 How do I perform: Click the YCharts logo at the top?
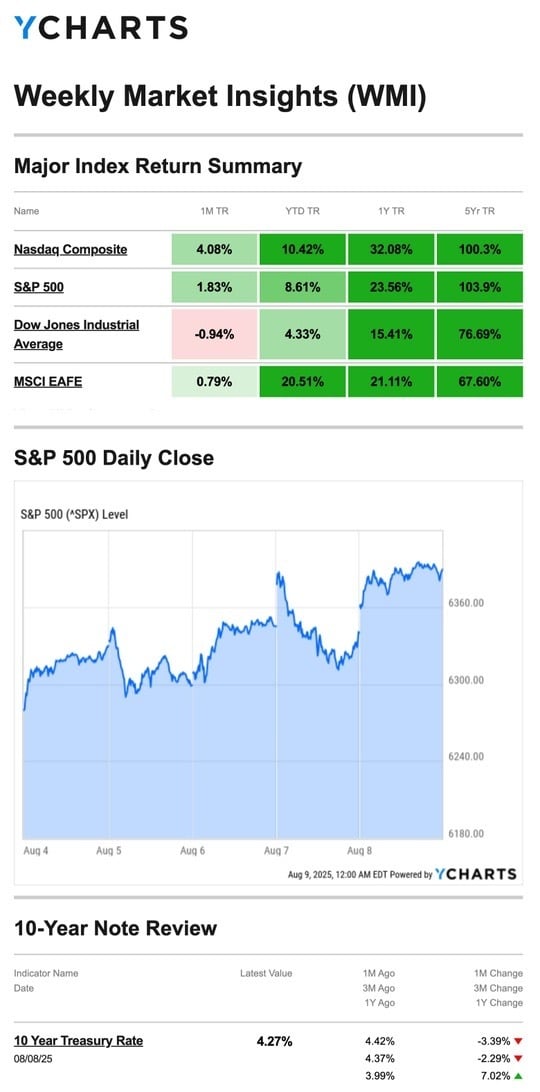tap(101, 27)
